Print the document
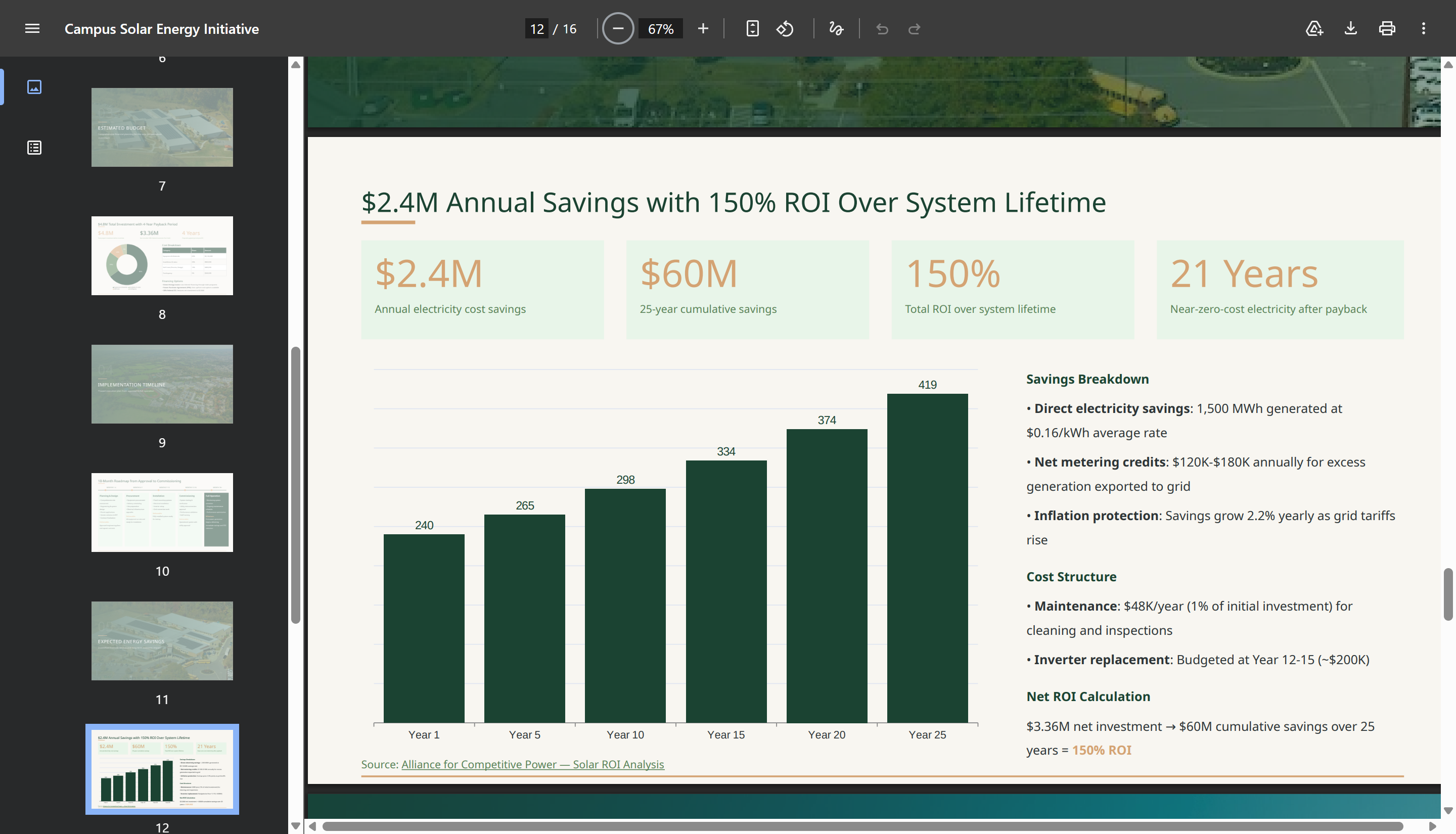Viewport: 1456px width, 834px height. point(1387,29)
